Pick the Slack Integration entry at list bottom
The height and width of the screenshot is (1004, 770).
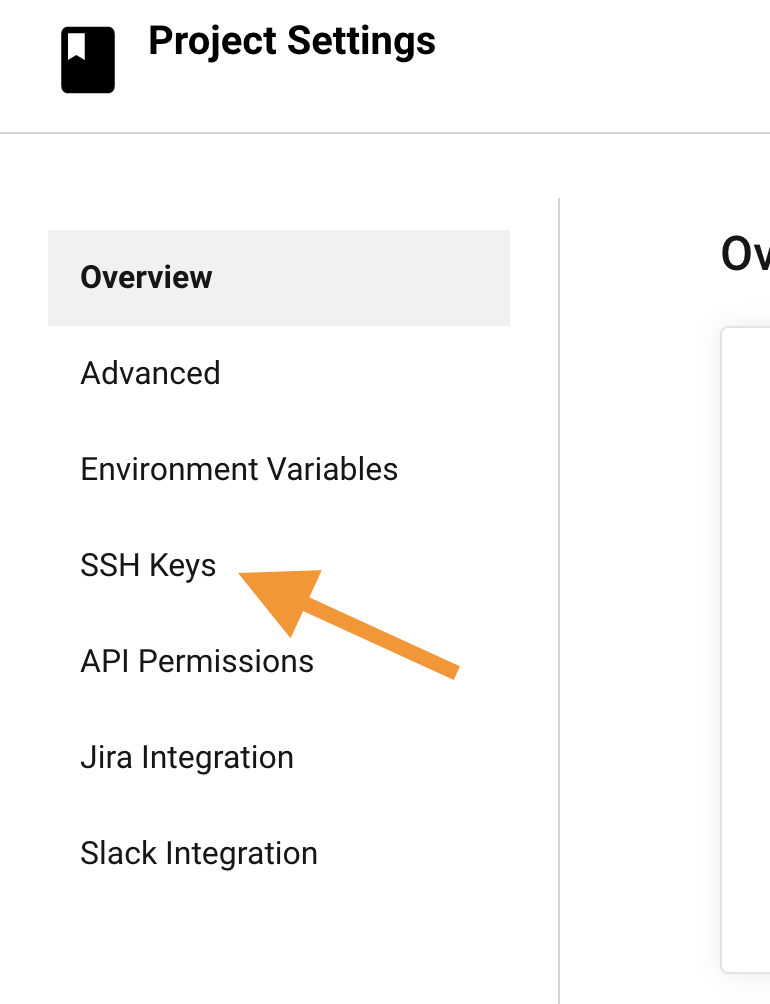point(199,854)
